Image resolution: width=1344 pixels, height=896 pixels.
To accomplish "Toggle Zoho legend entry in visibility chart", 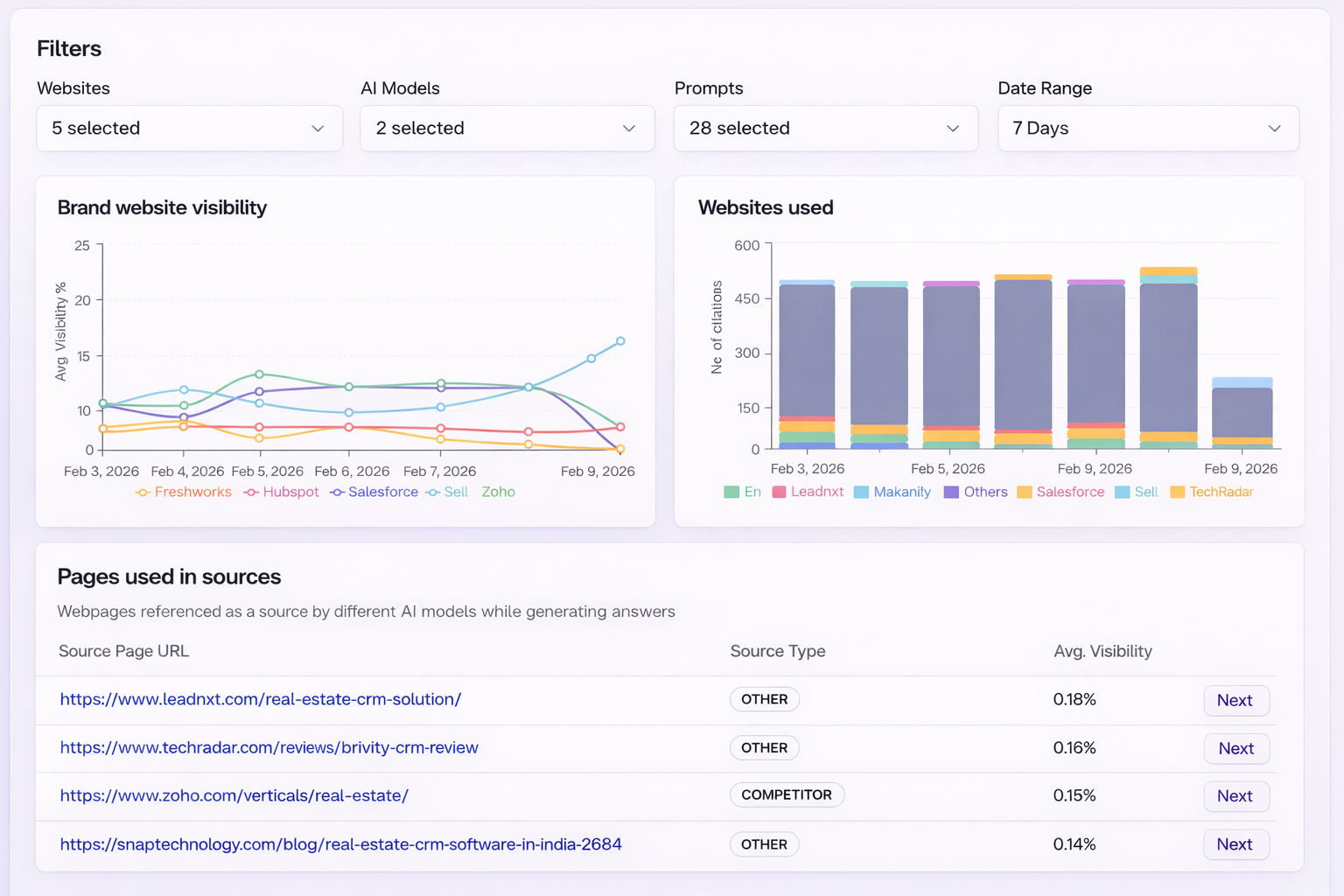I will click(x=498, y=493).
